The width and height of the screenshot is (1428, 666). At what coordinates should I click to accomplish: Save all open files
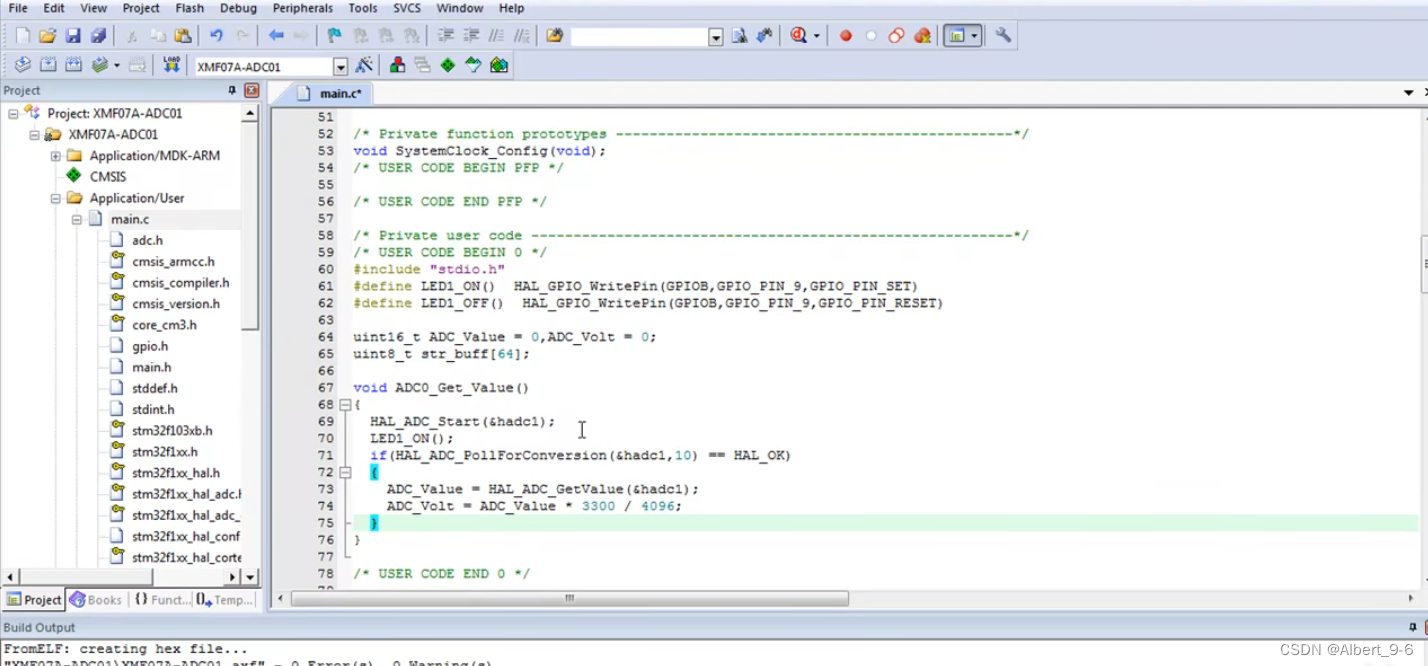tap(97, 35)
